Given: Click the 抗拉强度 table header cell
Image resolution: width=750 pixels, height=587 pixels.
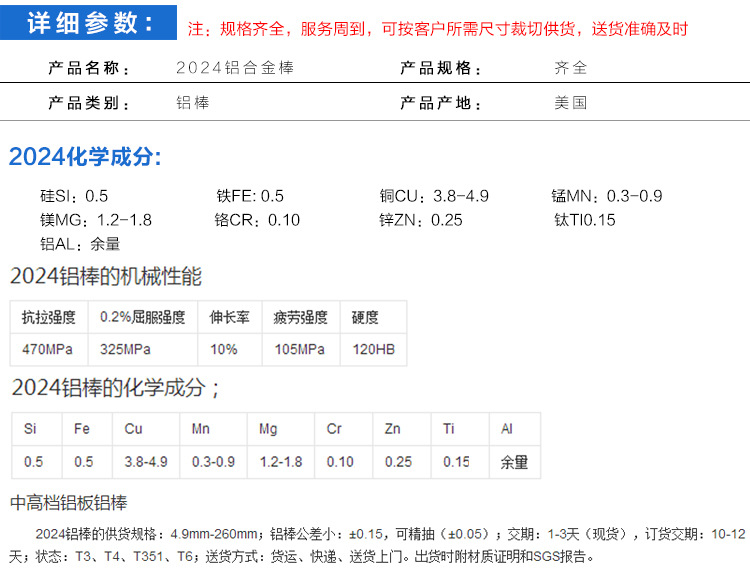Looking at the screenshot, I should pos(49,317).
